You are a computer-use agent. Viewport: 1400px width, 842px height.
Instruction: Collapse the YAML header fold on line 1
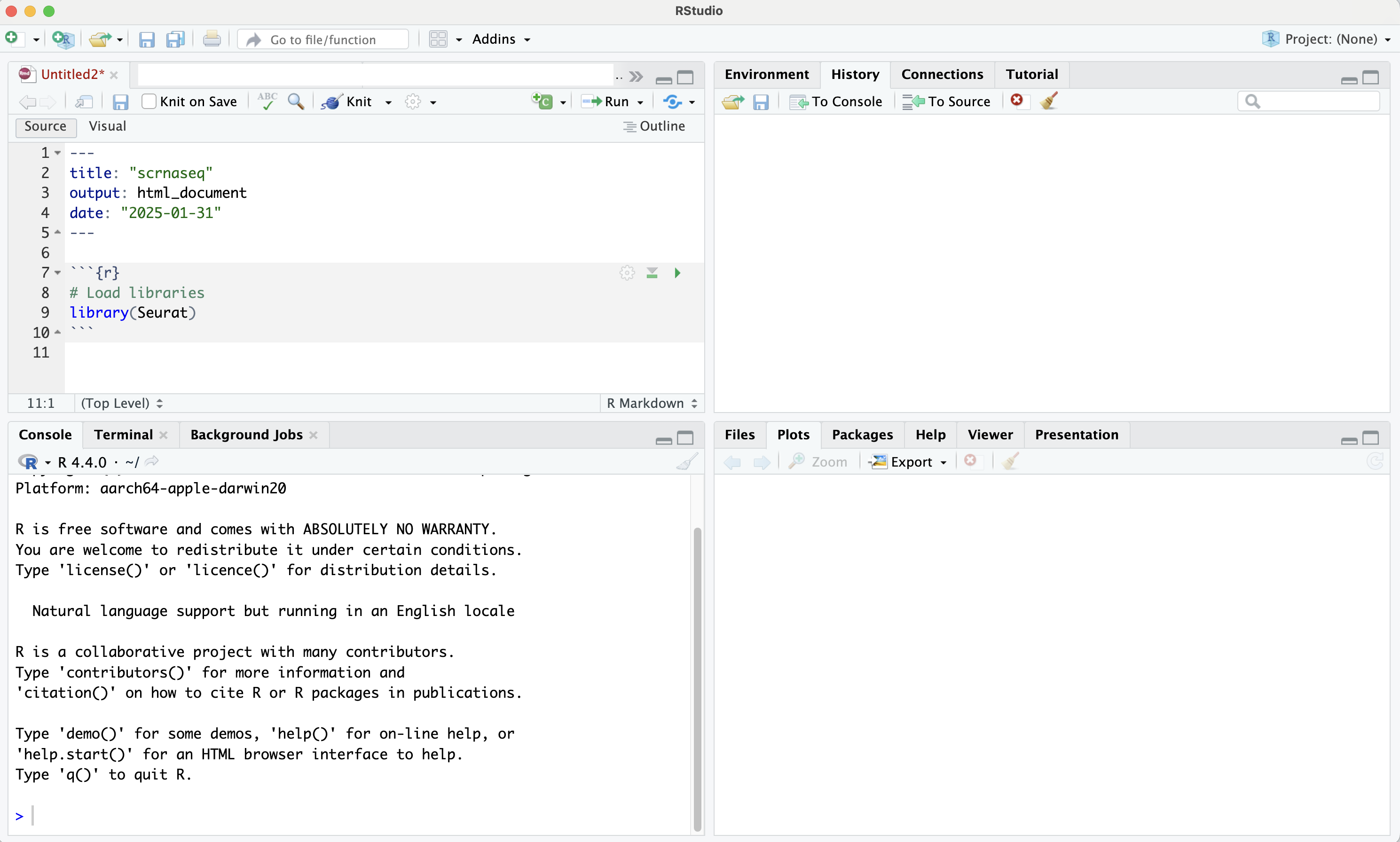tap(57, 153)
